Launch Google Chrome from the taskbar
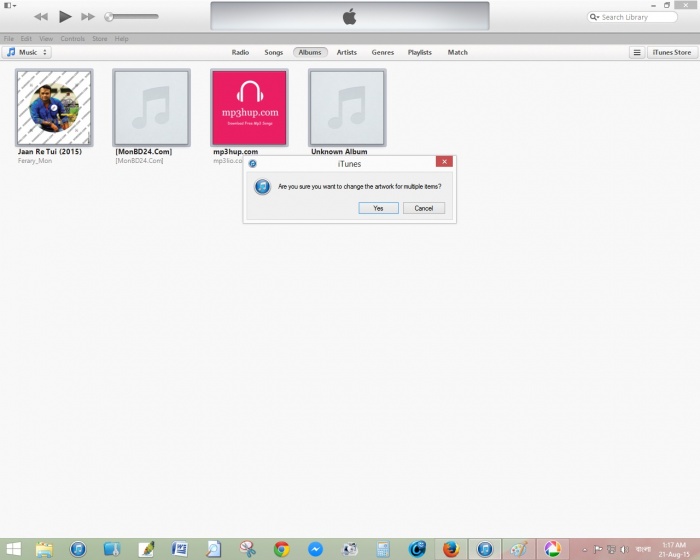700x560 pixels. [x=282, y=549]
